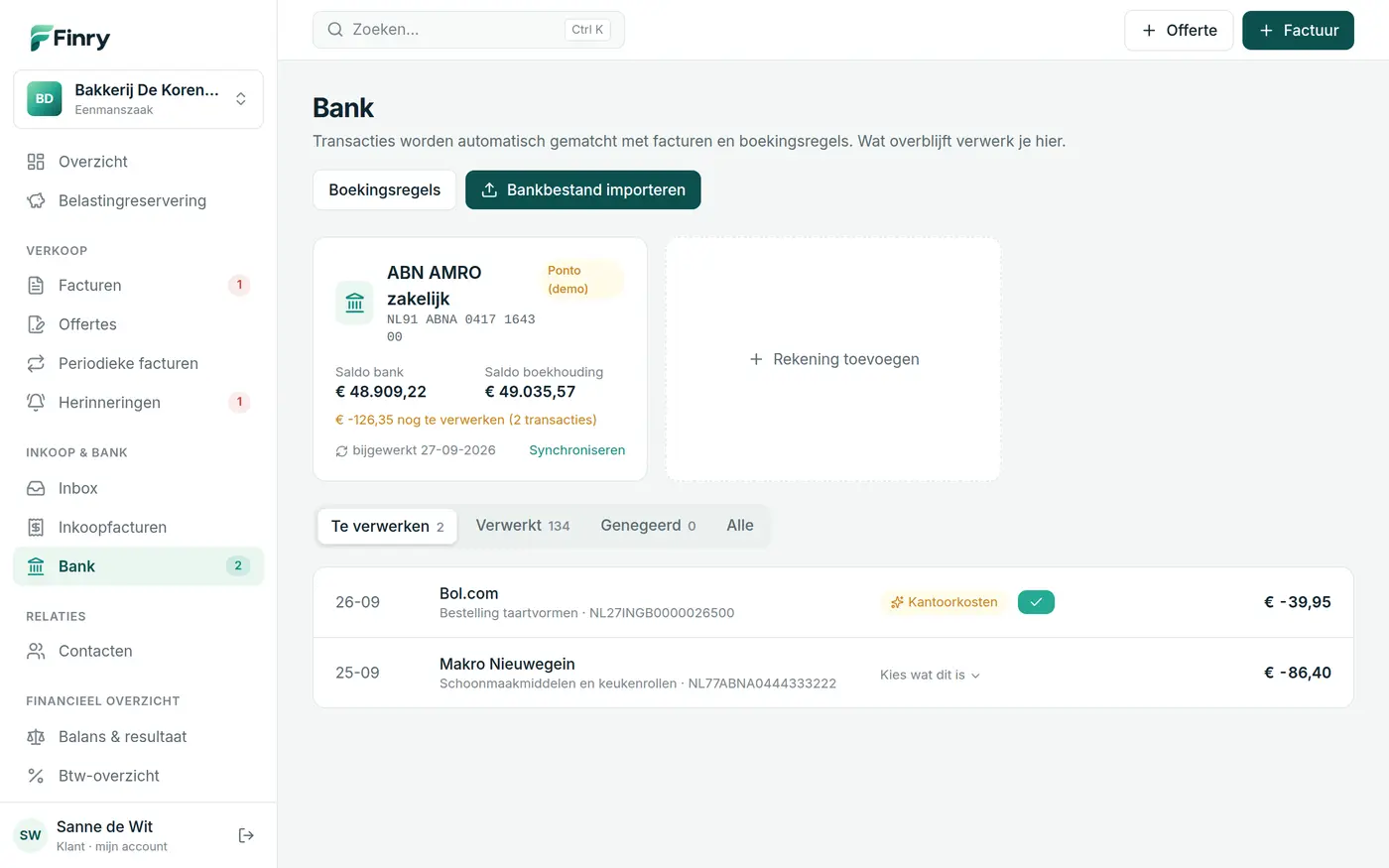Open Periodieke facturen
The image size is (1389, 868).
[138, 363]
